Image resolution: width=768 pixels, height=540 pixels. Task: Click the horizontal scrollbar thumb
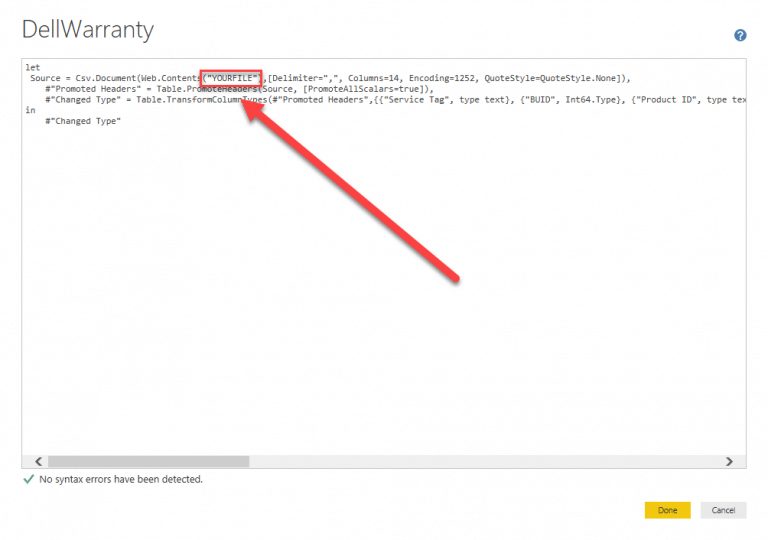pyautogui.click(x=148, y=461)
